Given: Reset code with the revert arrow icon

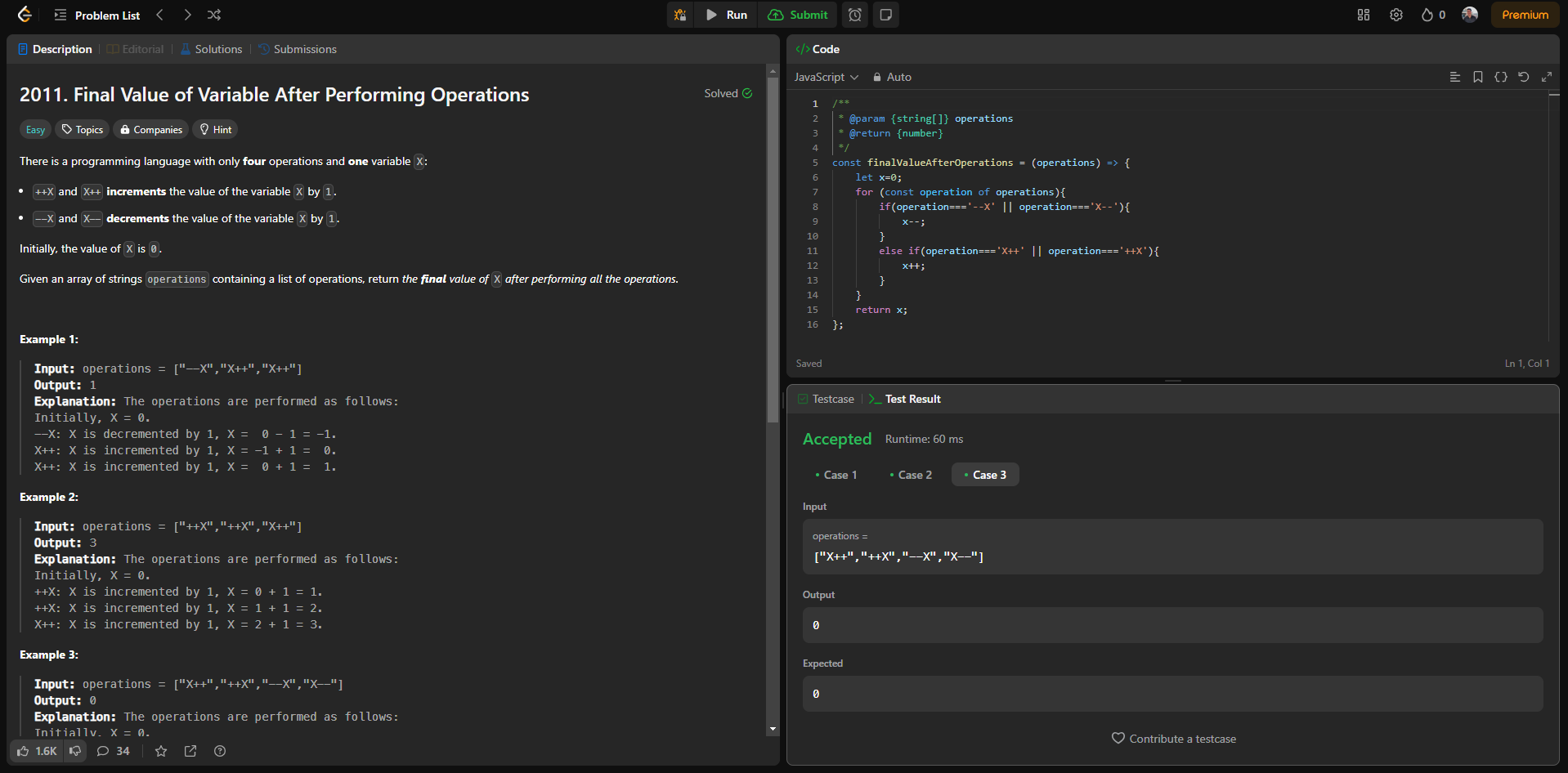Looking at the screenshot, I should [x=1524, y=77].
